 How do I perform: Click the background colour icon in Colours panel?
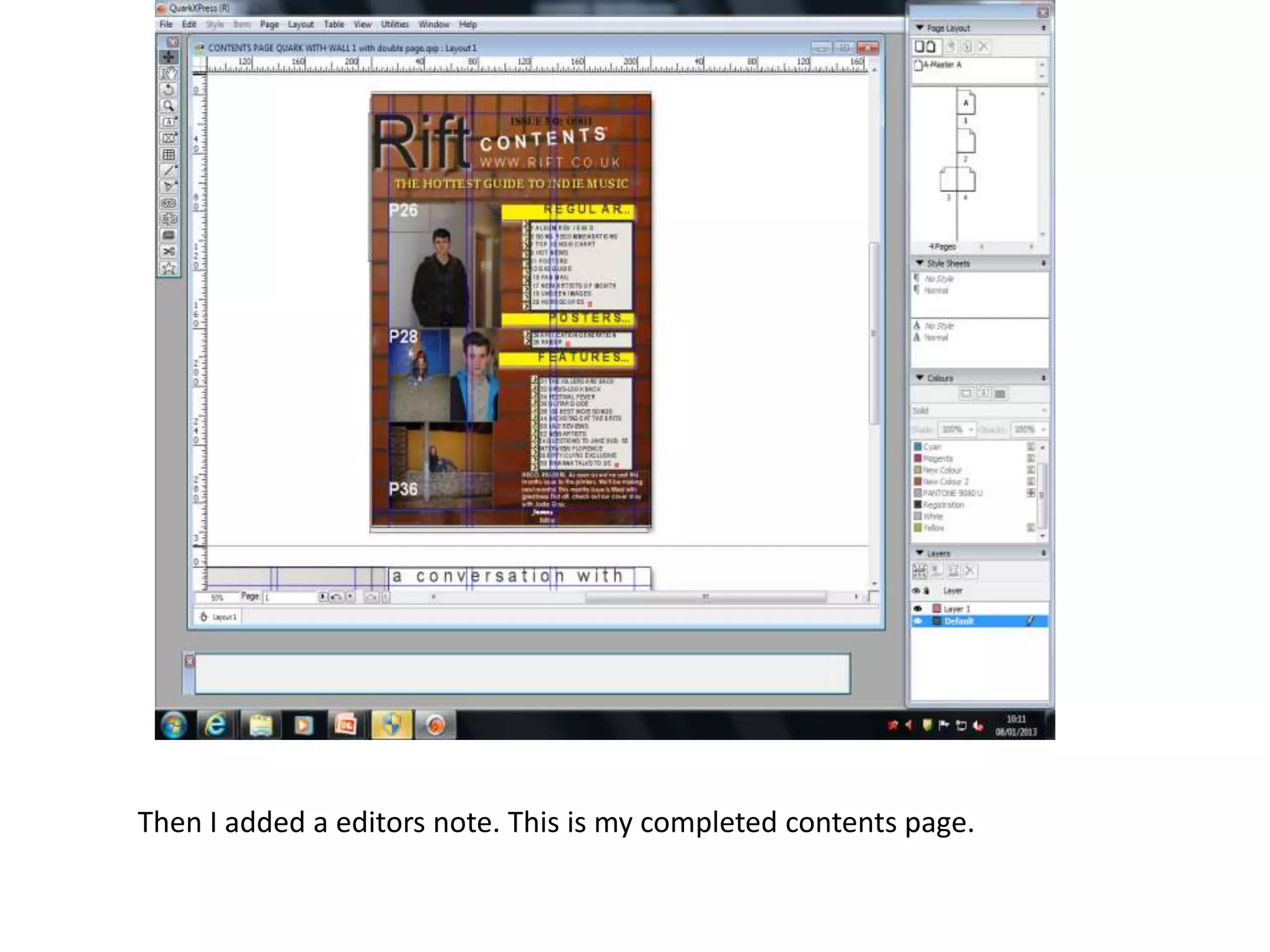[1000, 394]
